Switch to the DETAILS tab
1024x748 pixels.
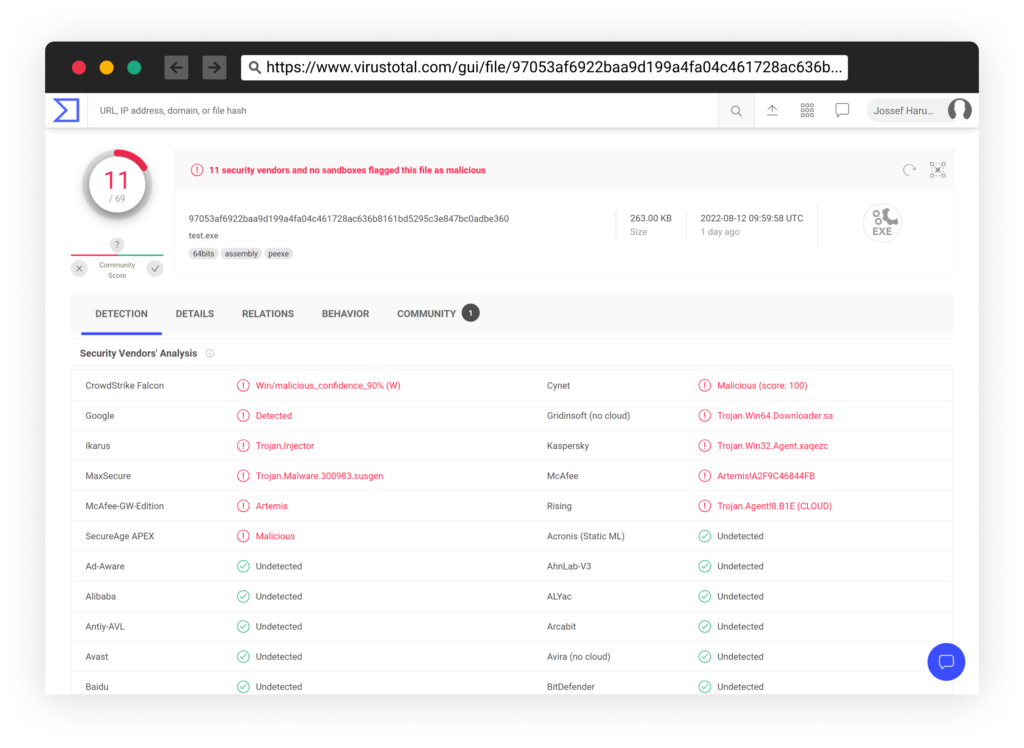[195, 314]
